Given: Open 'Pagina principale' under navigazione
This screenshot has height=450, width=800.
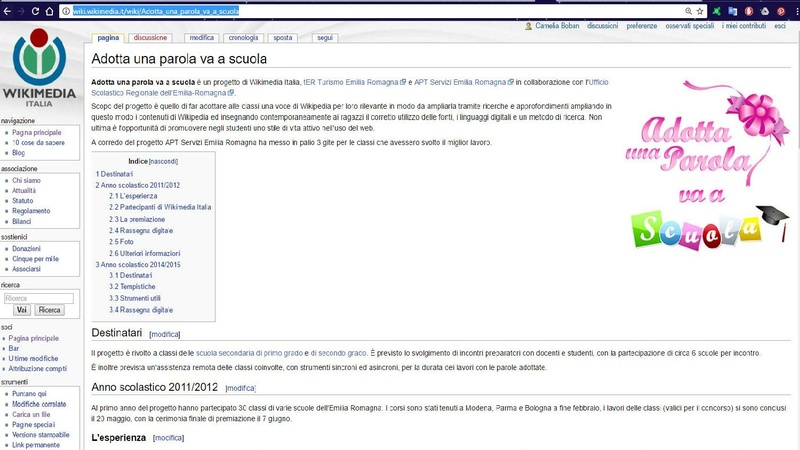Looking at the screenshot, I should click(37, 133).
